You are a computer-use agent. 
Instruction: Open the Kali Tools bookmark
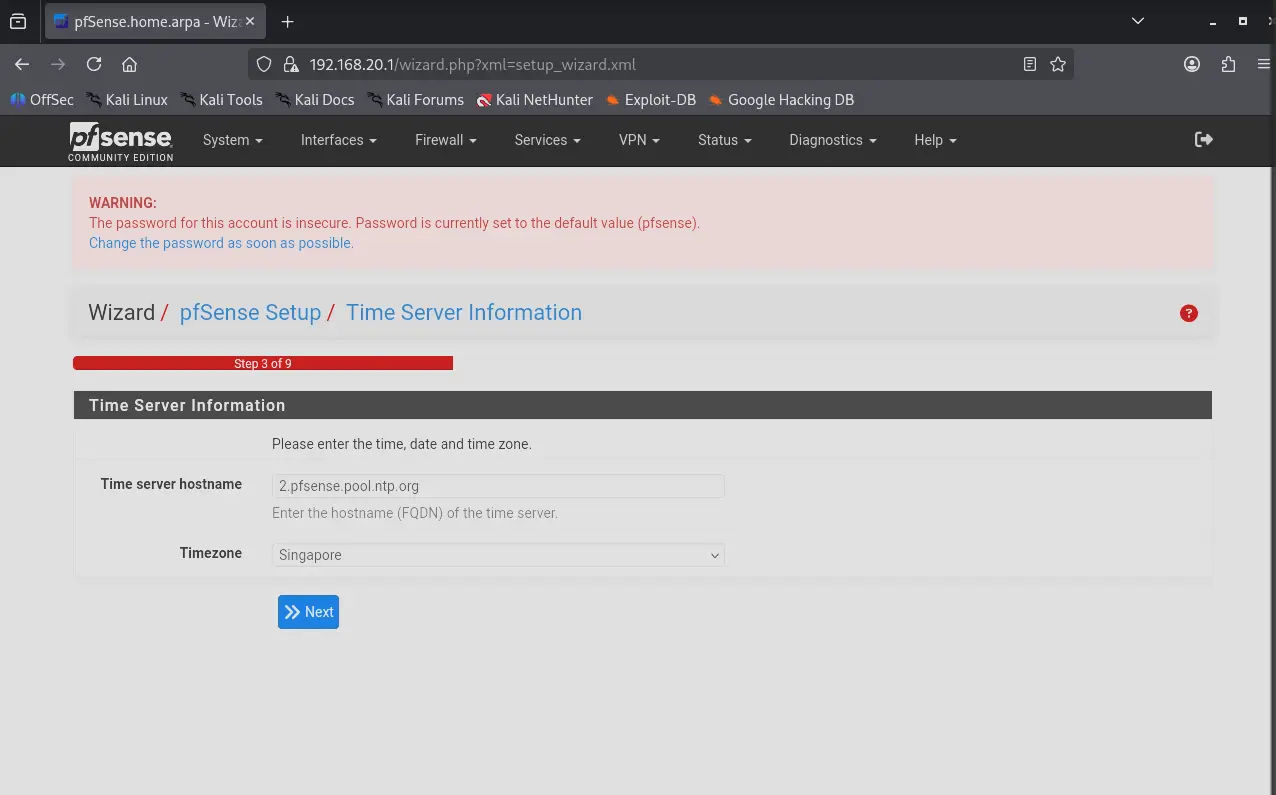222,100
